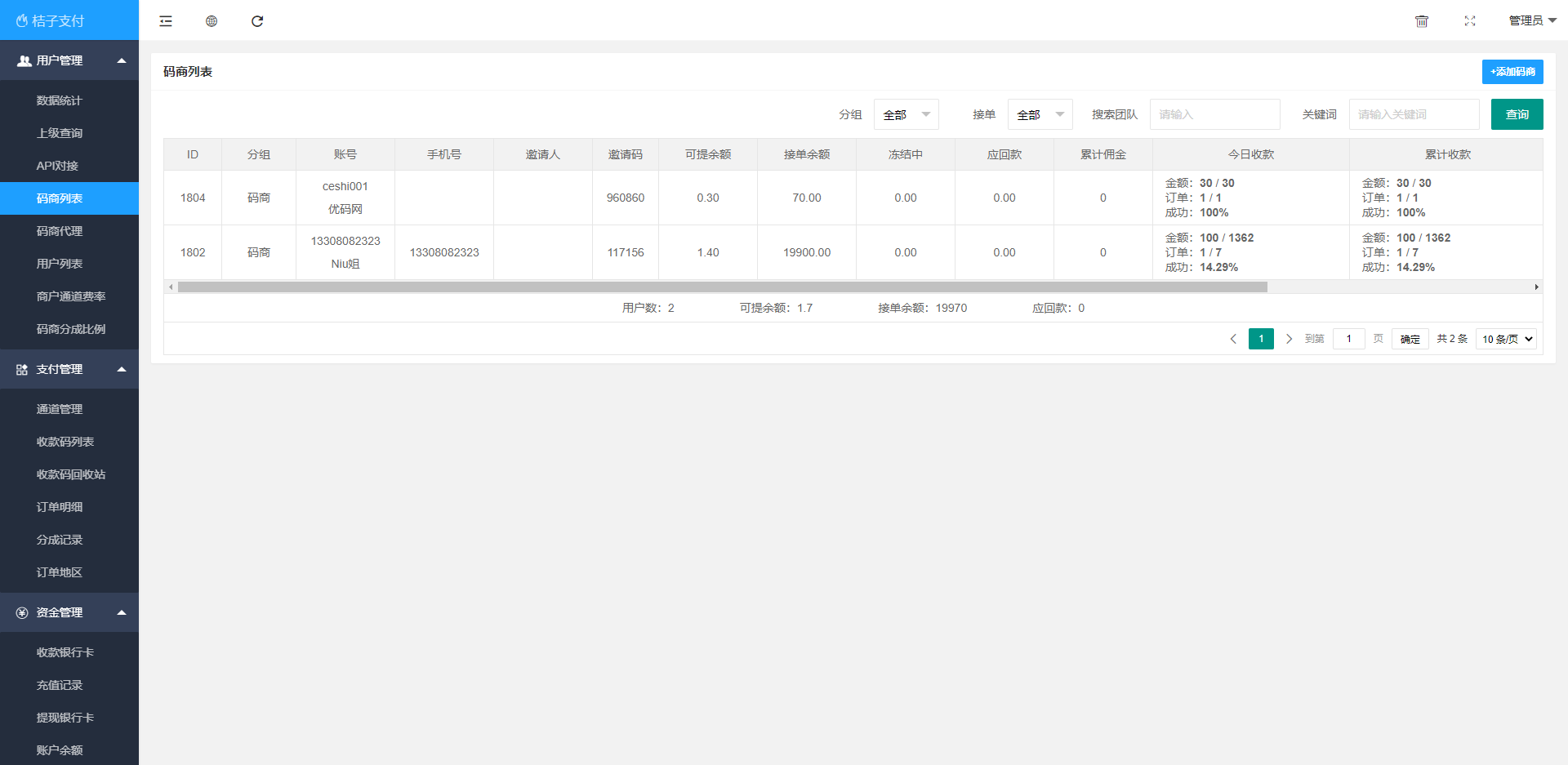Click the right arrow of the horizontal scrollbar
Viewport: 1568px width, 765px height.
coord(1536,287)
